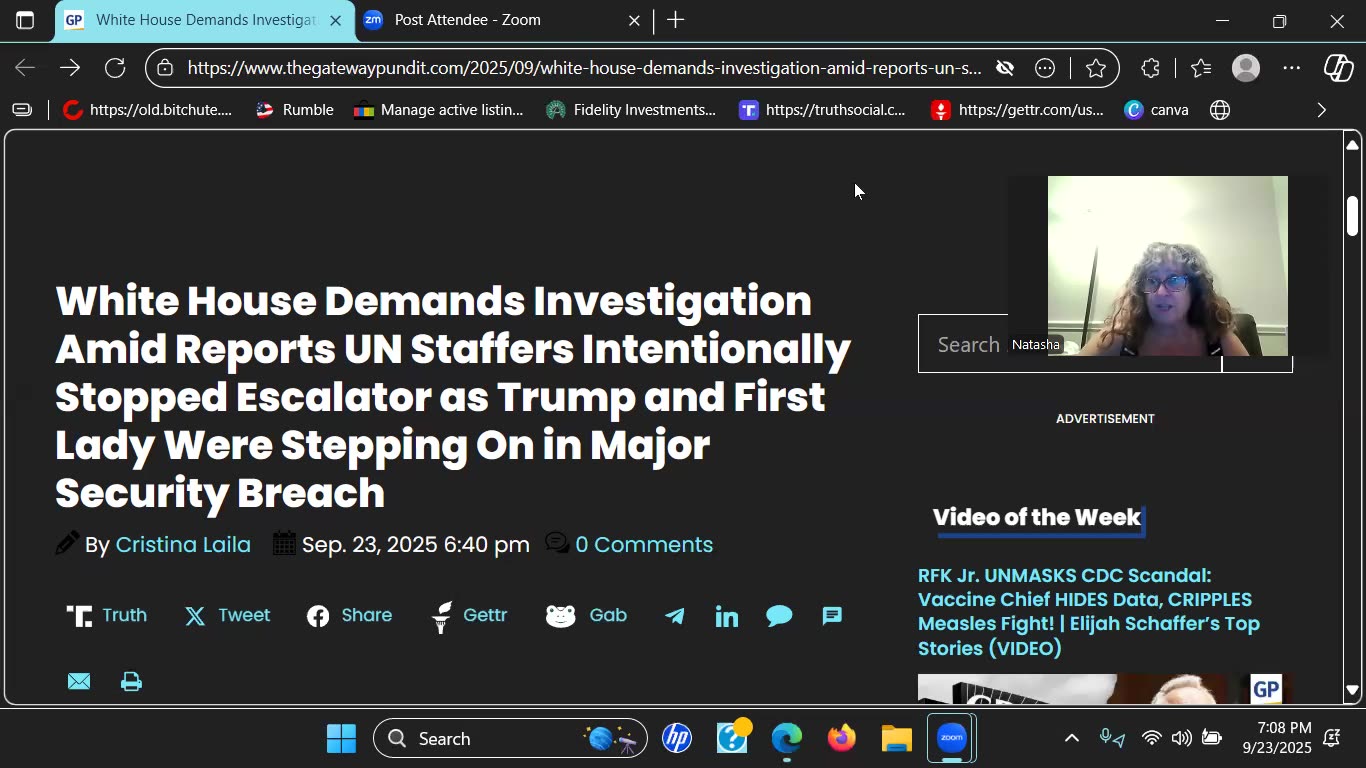Share article via Telegram icon
Viewport: 1366px width, 768px height.
(x=675, y=616)
